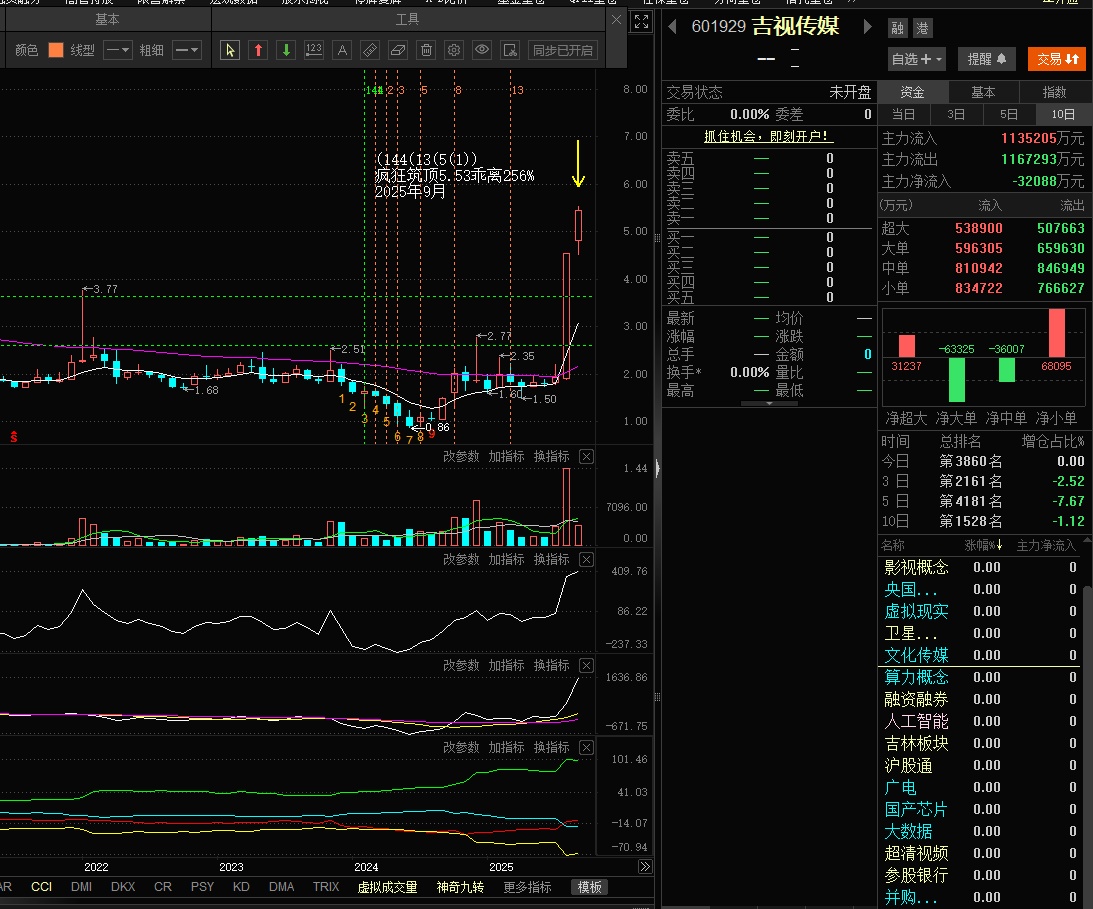Click the timeline scroll-to-end arrow

(x=645, y=866)
